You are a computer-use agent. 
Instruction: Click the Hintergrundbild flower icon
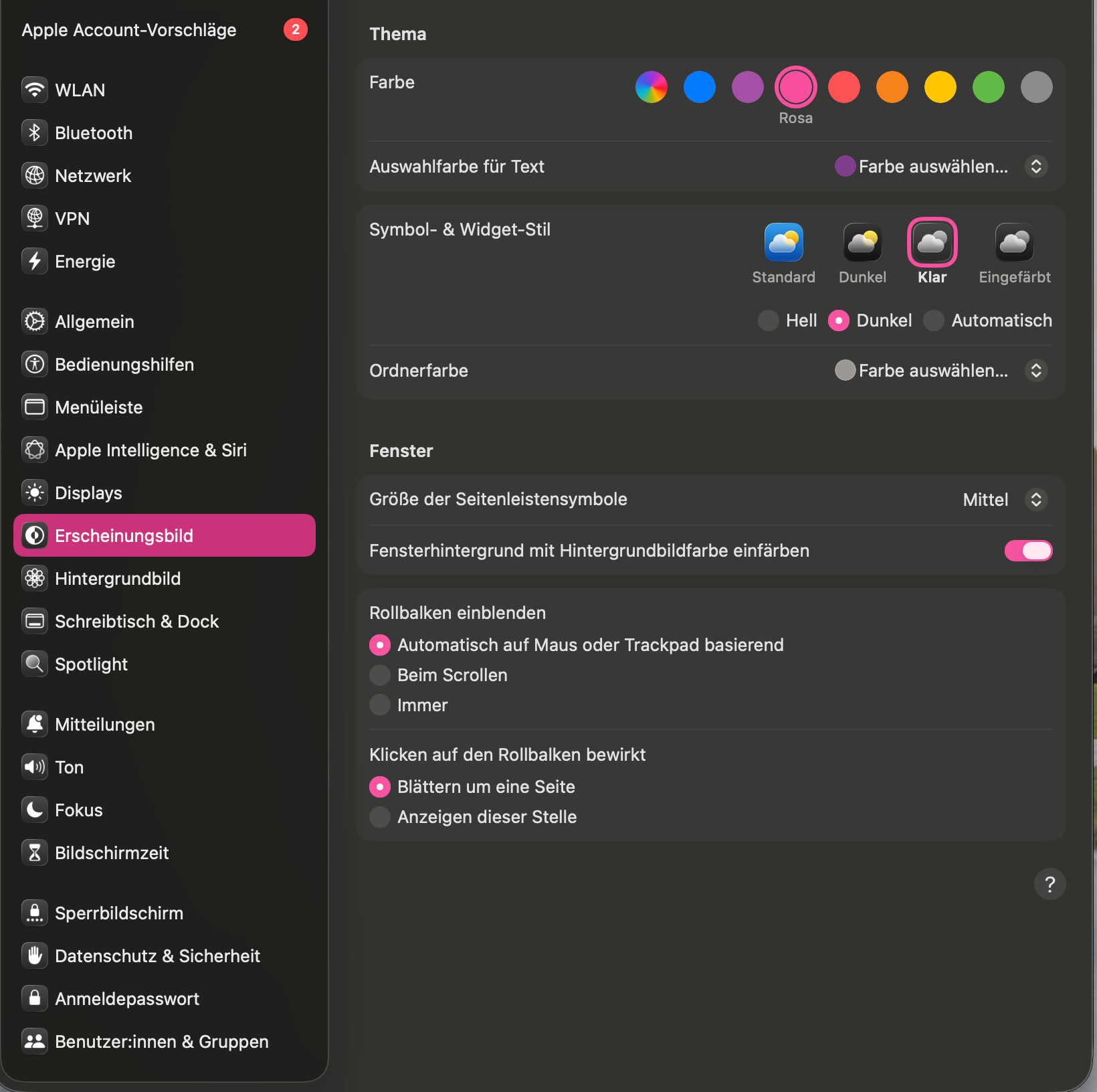point(35,579)
